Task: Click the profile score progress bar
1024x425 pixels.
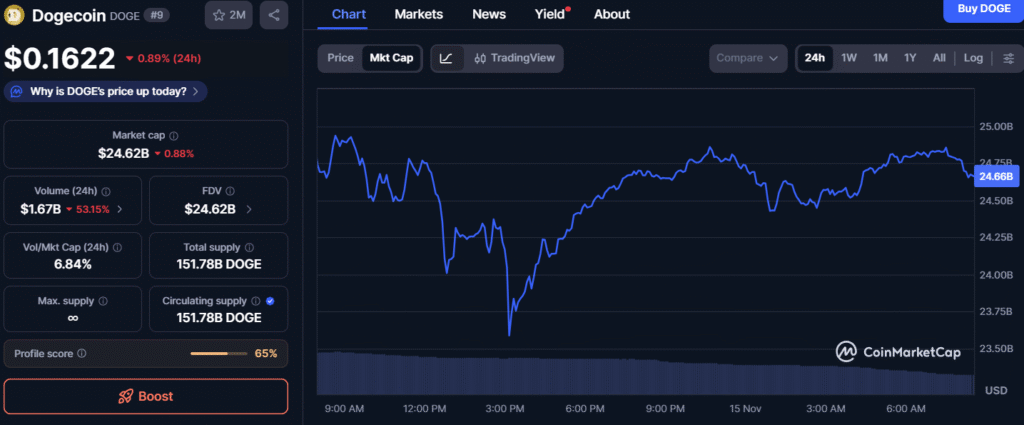Action: point(217,353)
